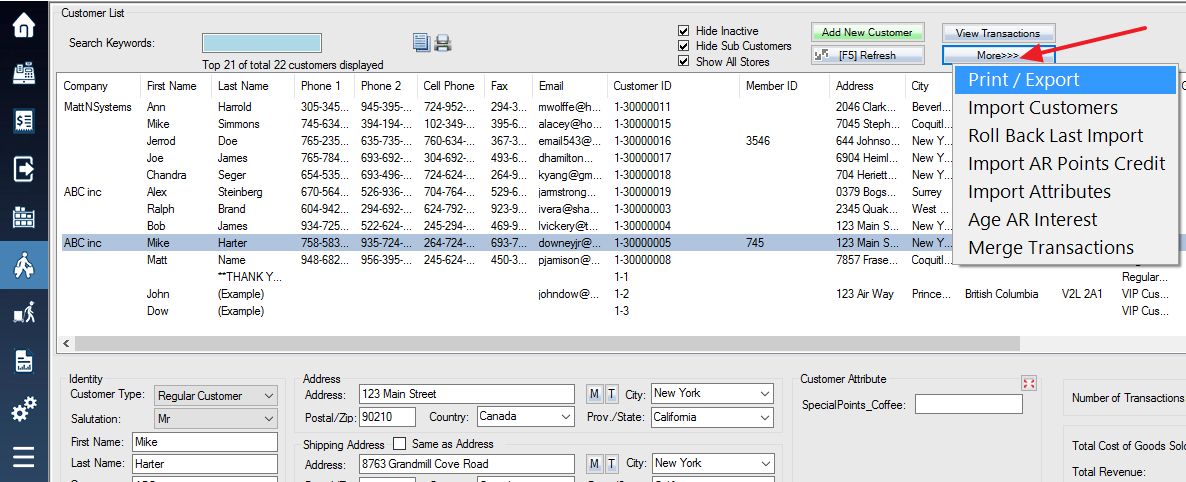The width and height of the screenshot is (1186, 482).
Task: Click the M button beside main Address
Action: 595,393
